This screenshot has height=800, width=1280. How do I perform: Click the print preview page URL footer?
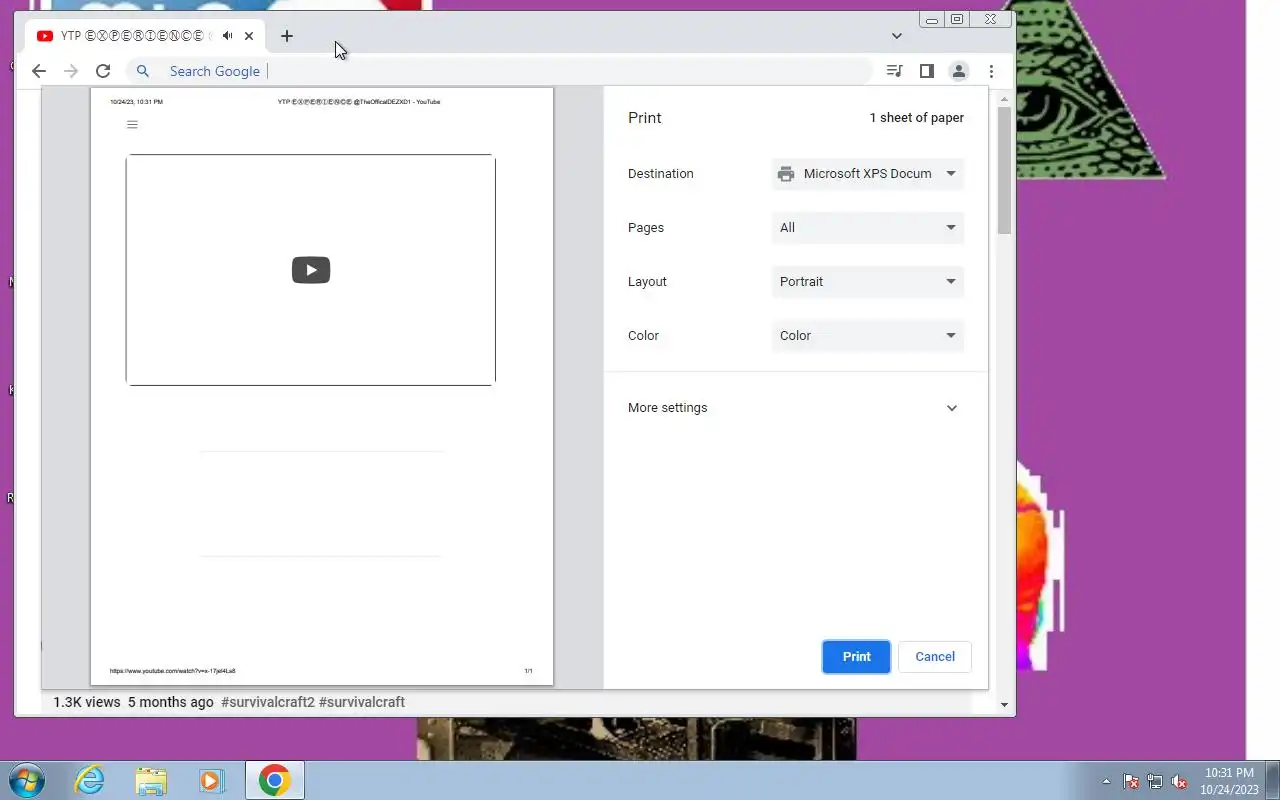pos(172,671)
